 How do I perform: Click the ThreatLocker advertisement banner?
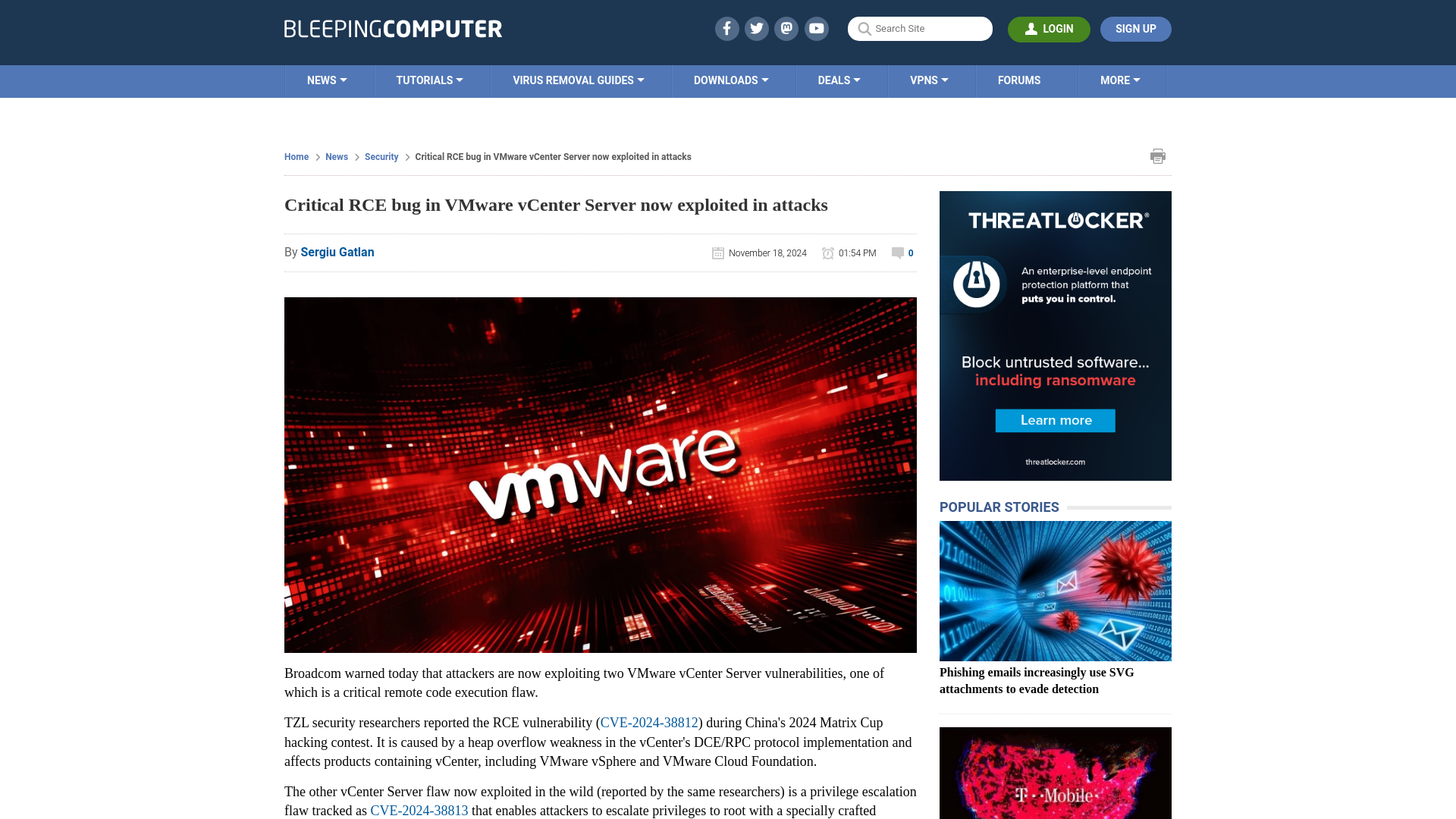point(1055,335)
